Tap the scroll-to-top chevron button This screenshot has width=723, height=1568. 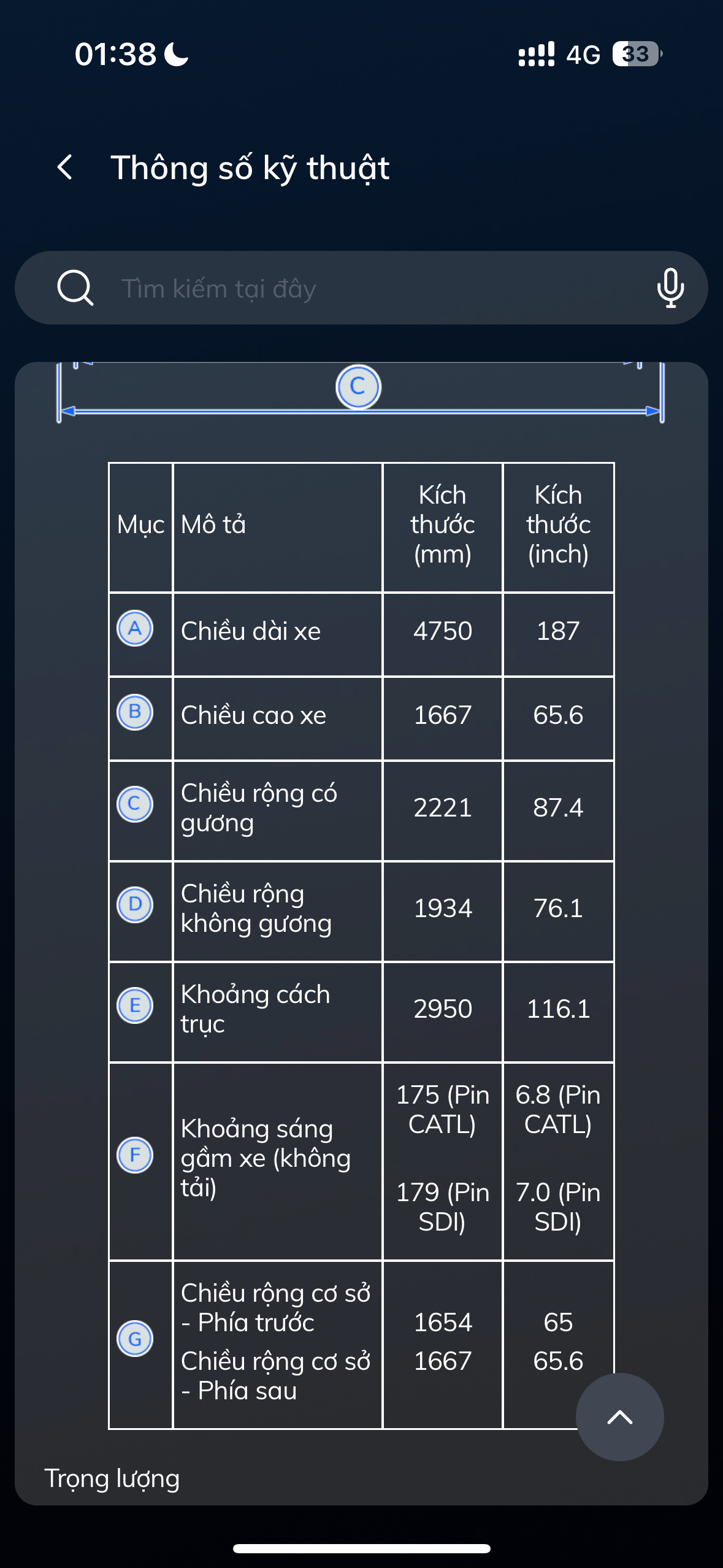pyautogui.click(x=619, y=1416)
